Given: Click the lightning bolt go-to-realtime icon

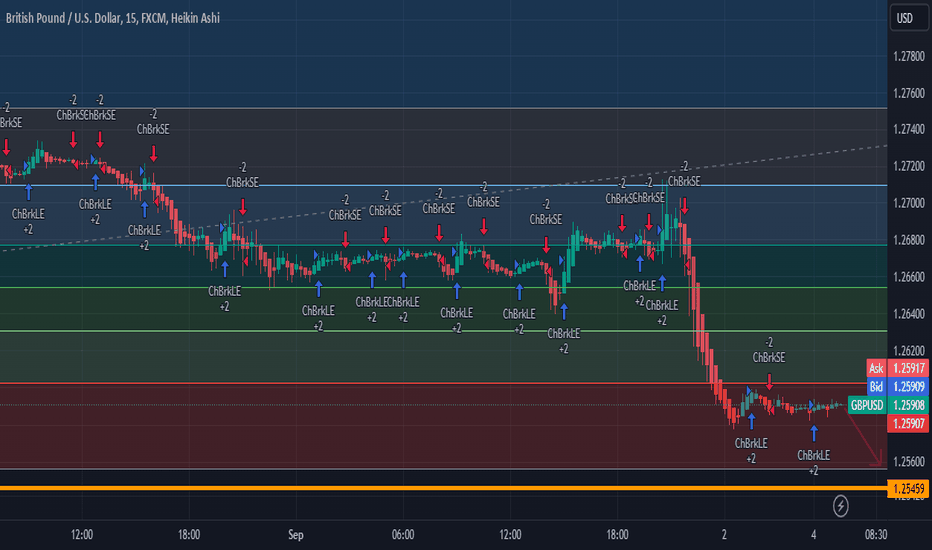Looking at the screenshot, I should coord(840,506).
